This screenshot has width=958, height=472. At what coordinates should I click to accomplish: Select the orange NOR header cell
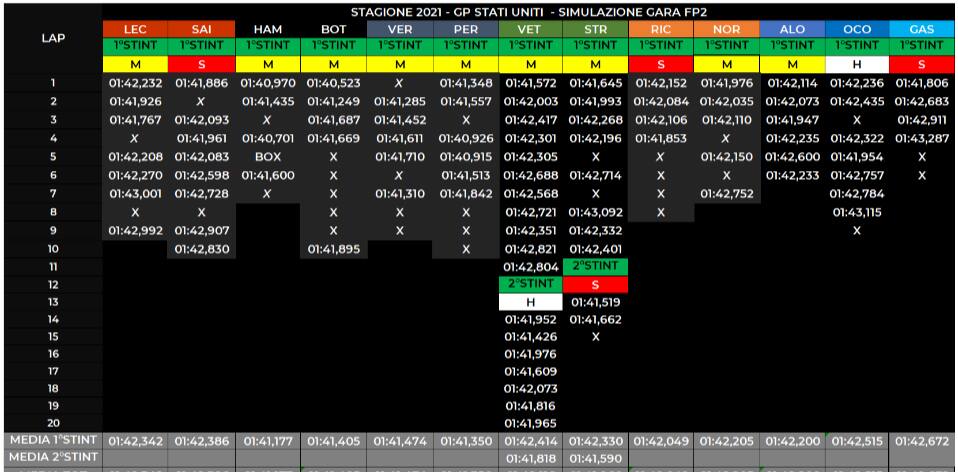727,31
